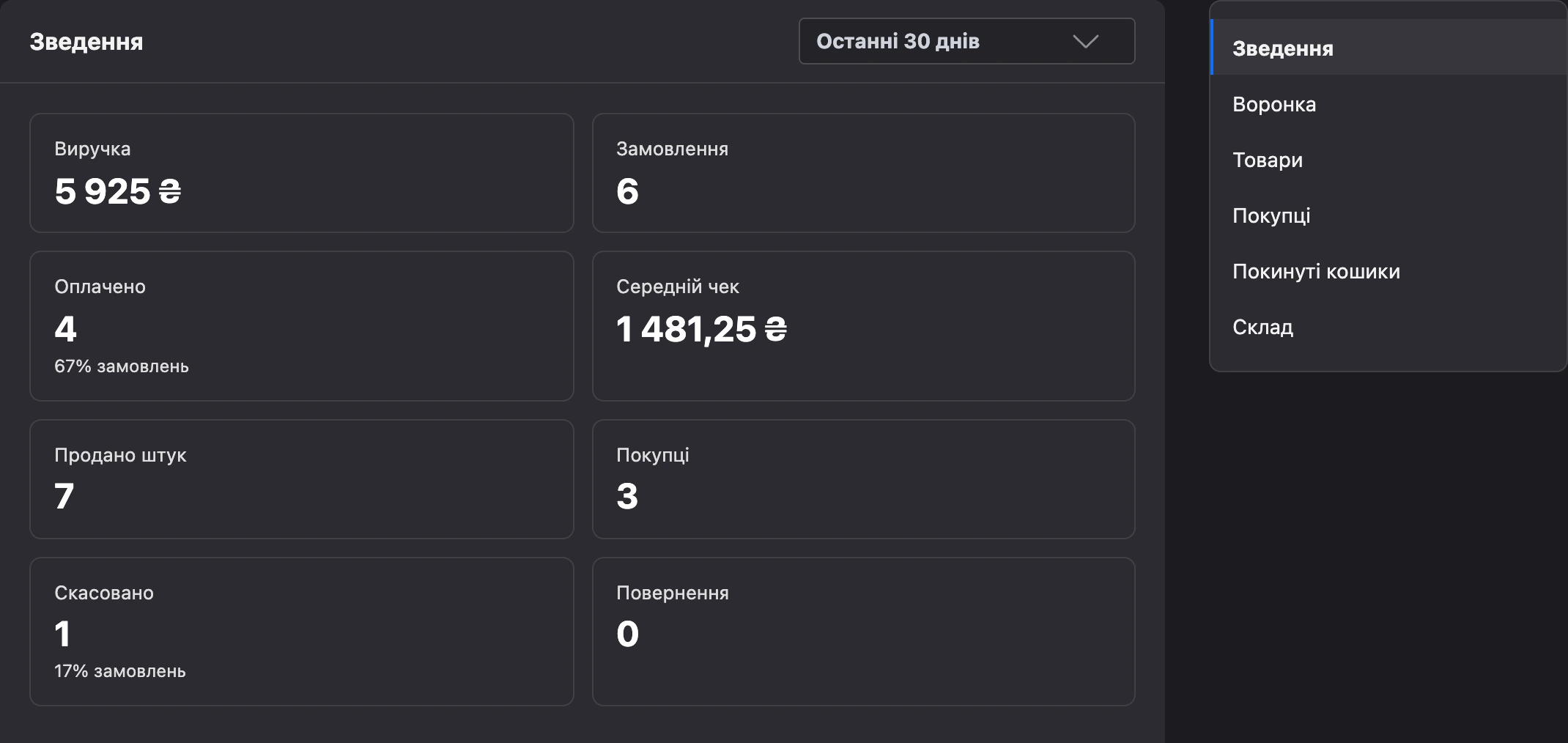The image size is (1568, 743).
Task: Click the Повернення card value 0
Action: pyautogui.click(x=627, y=634)
